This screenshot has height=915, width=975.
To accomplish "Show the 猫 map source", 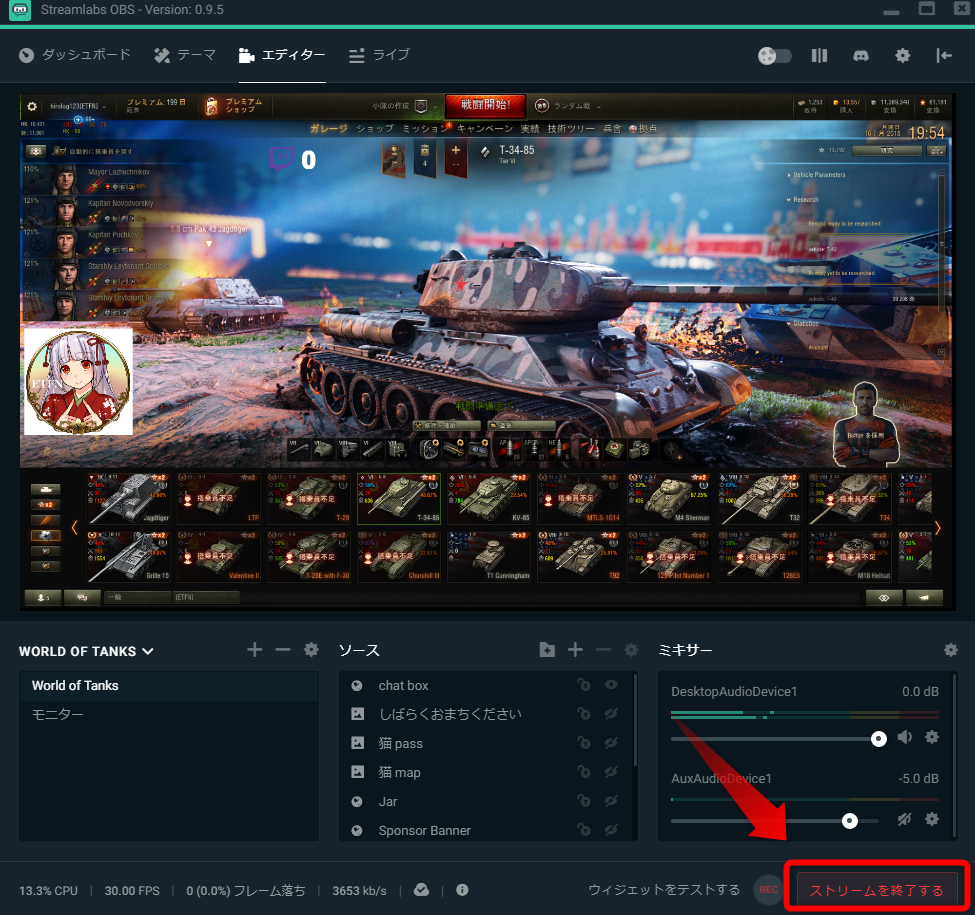I will pos(611,771).
